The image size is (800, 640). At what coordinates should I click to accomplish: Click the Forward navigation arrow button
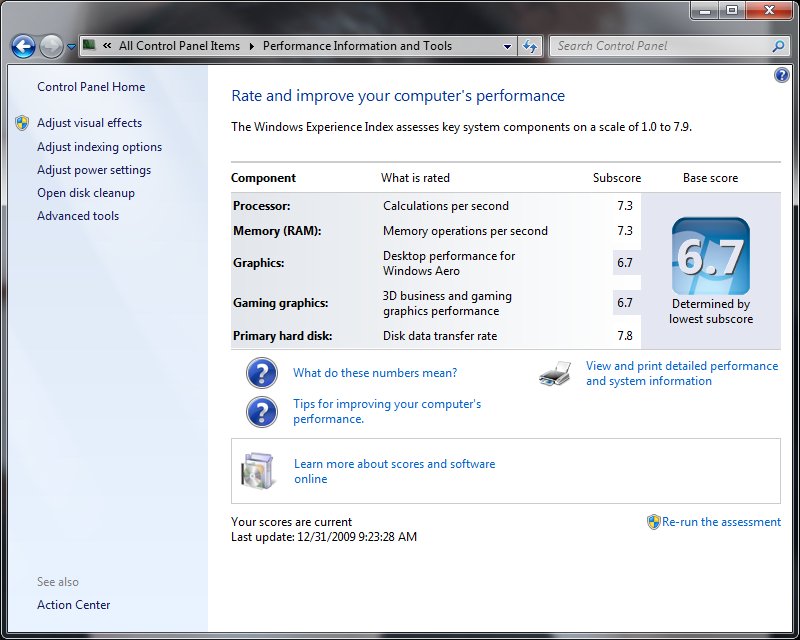(51, 46)
